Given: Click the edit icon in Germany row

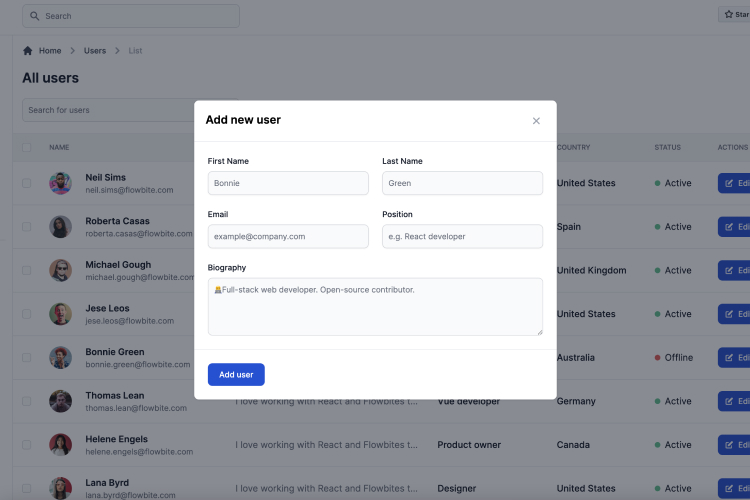Looking at the screenshot, I should (728, 401).
